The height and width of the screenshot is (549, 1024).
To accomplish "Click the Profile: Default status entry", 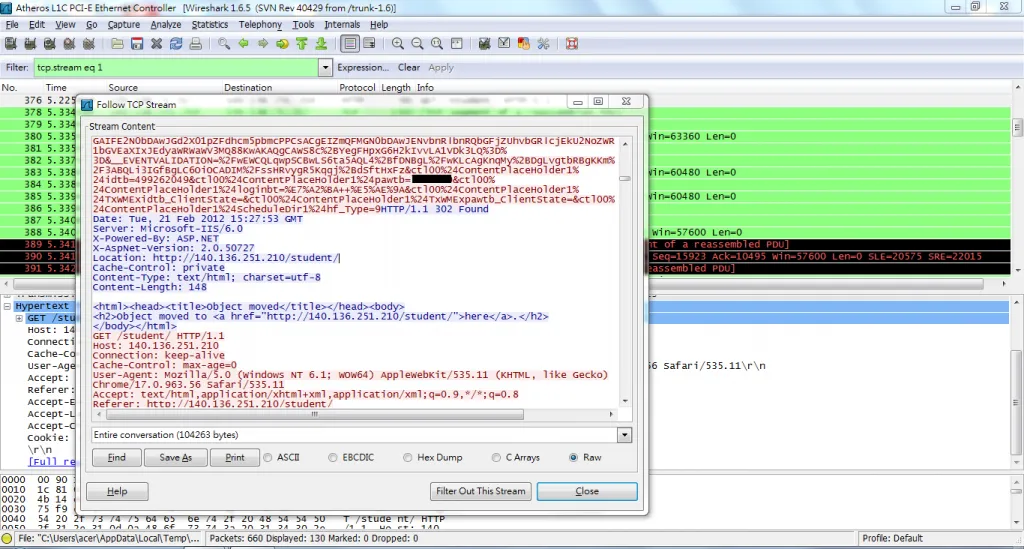I will tap(892, 539).
